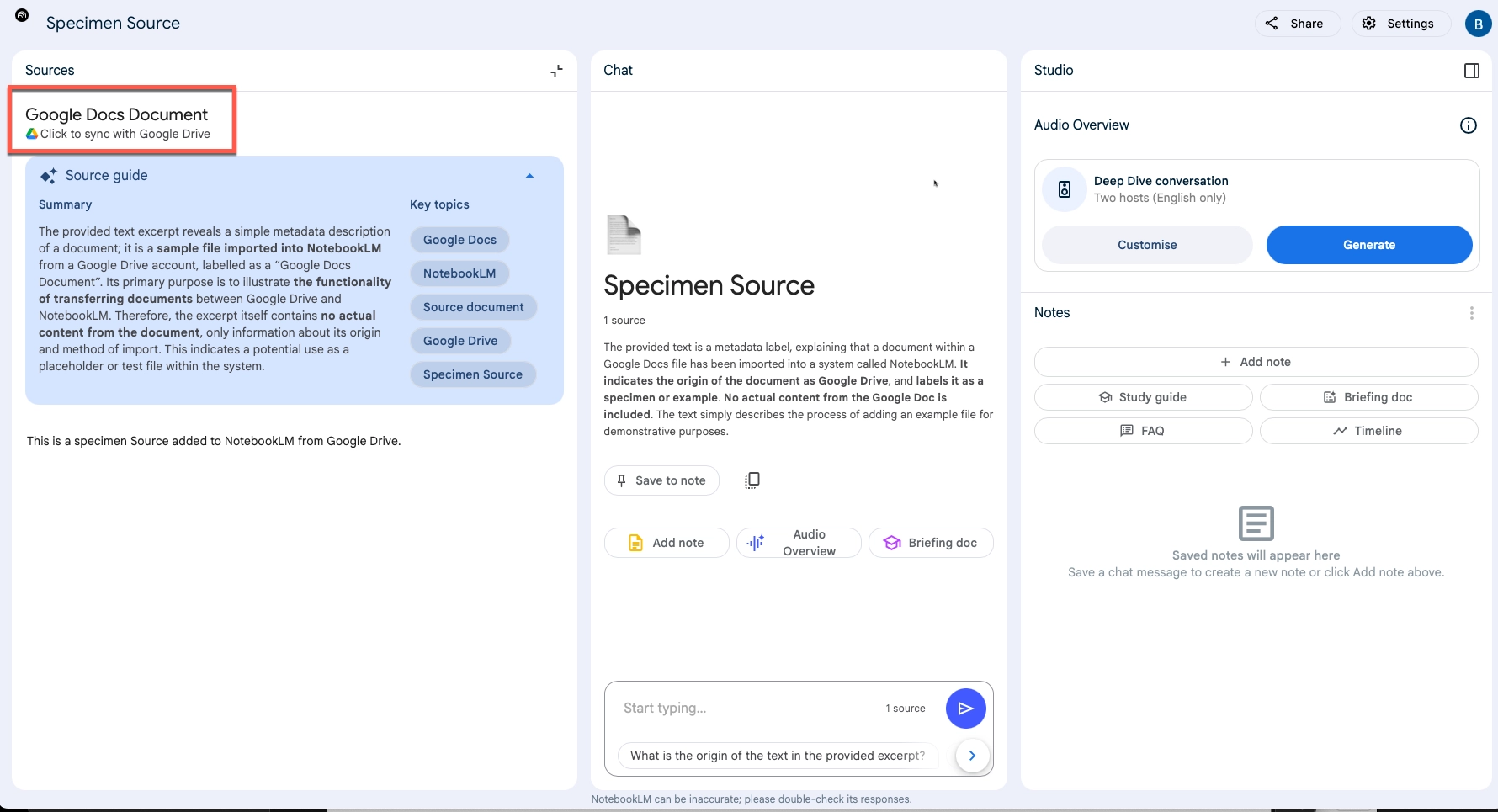
Task: Click Audio Overview chip in Chat
Action: click(x=799, y=543)
